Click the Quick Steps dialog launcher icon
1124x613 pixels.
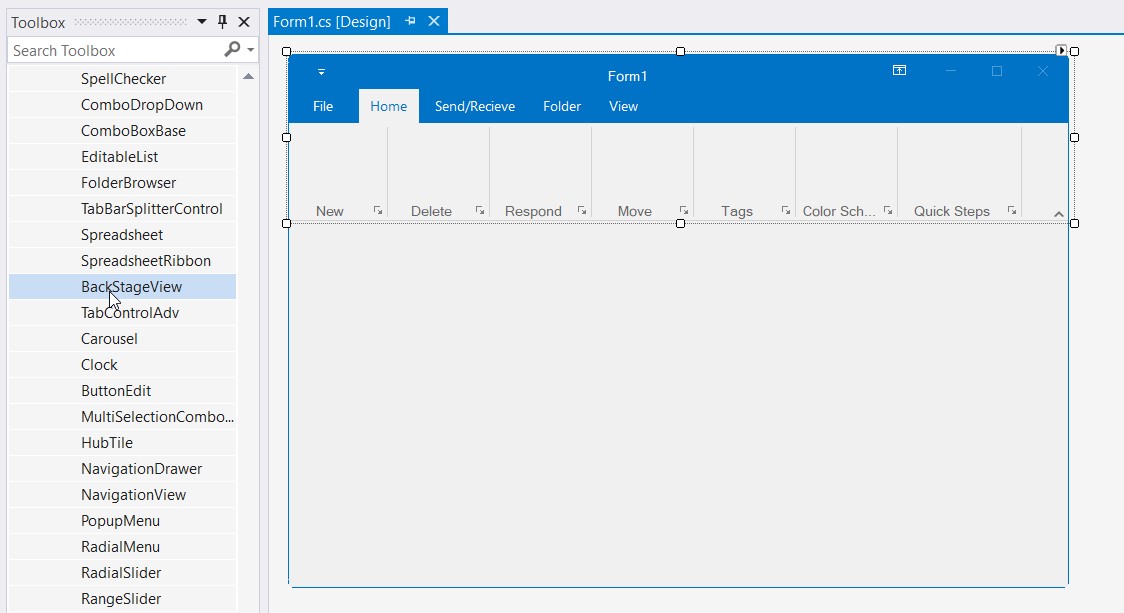click(x=1012, y=211)
